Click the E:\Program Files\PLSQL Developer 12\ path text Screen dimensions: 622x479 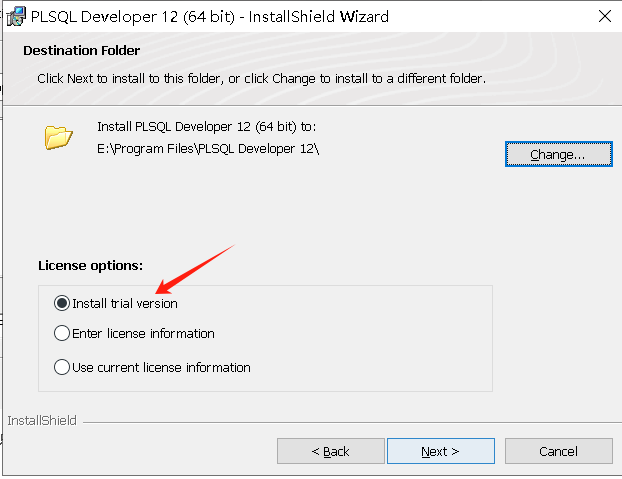pos(208,149)
